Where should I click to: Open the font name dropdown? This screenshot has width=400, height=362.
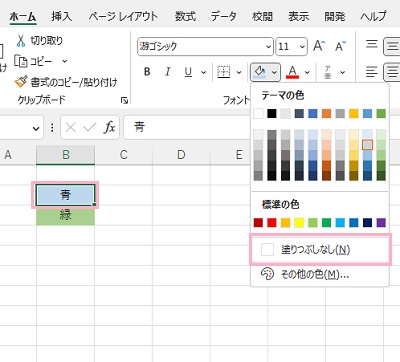click(269, 47)
